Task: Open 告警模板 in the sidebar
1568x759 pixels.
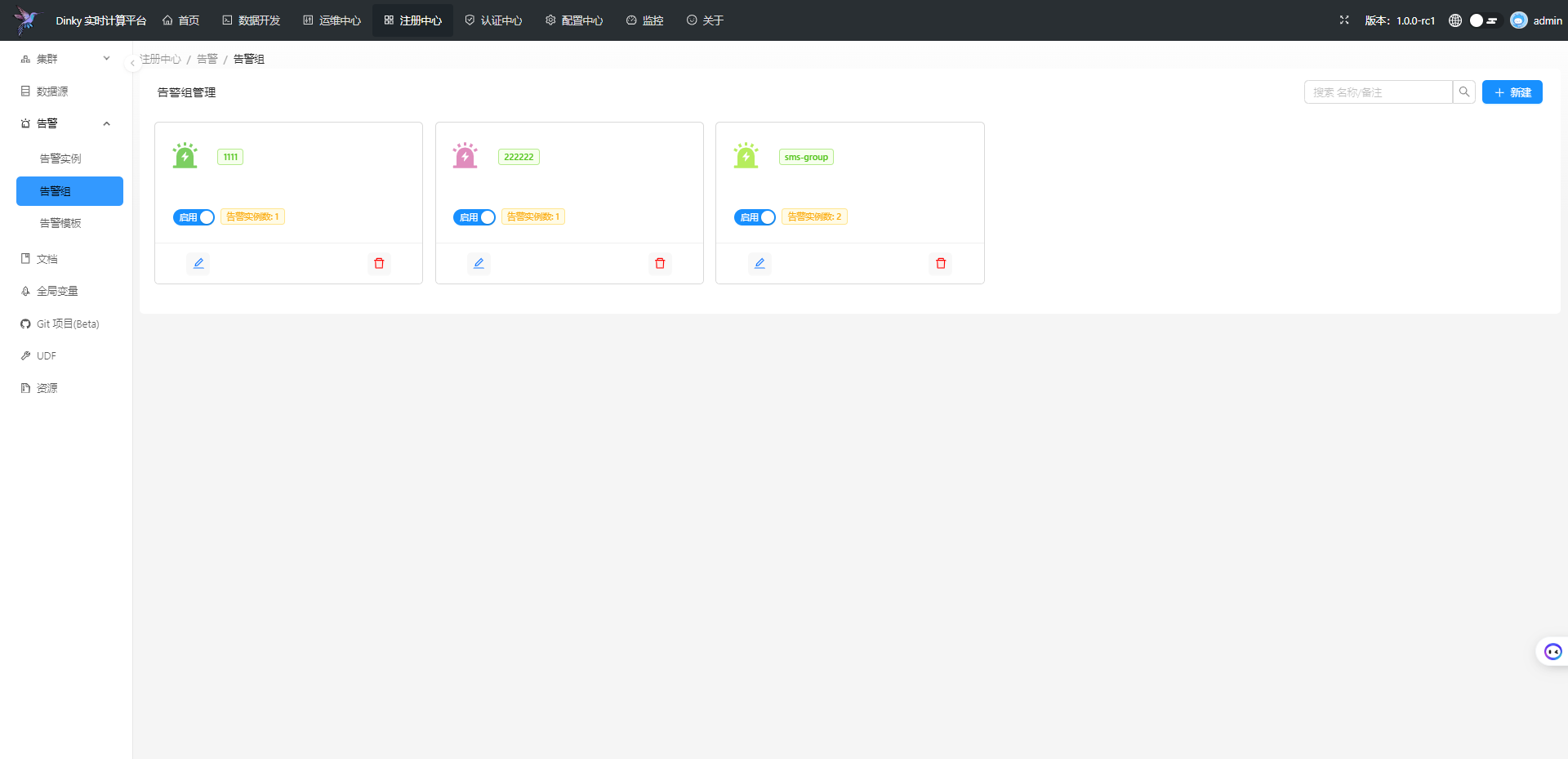Action: pyautogui.click(x=69, y=223)
